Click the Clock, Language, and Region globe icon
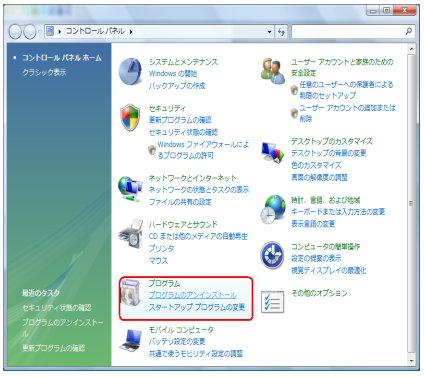Viewport: 424px width, 377px height. (x=273, y=210)
